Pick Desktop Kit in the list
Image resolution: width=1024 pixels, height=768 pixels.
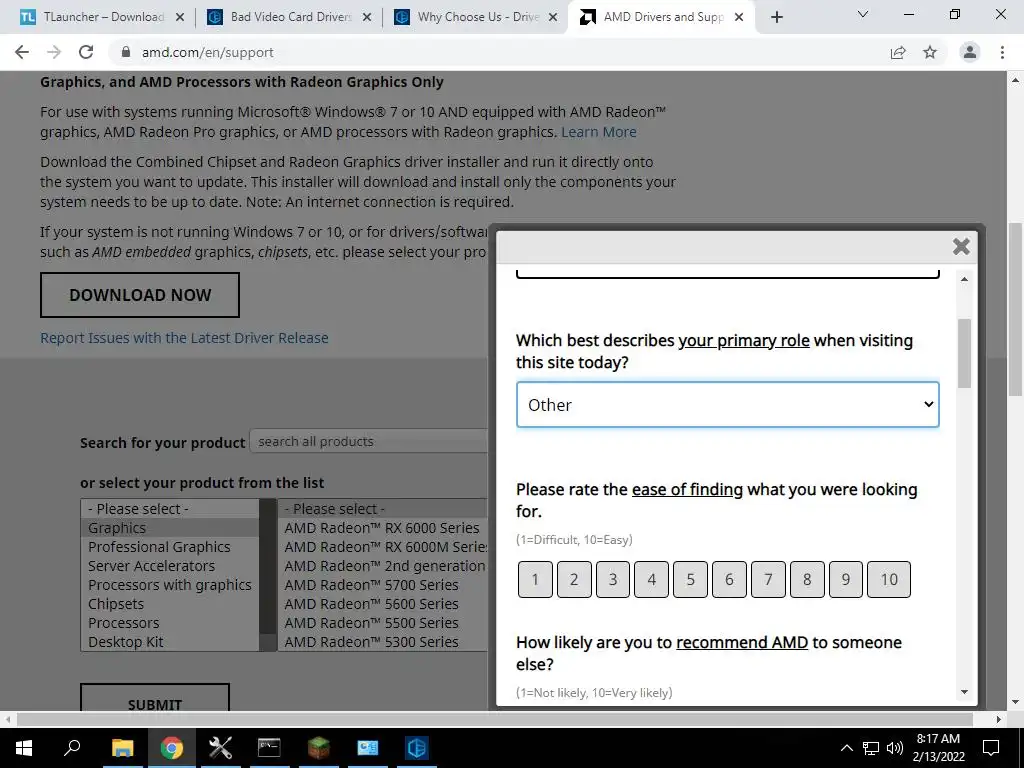coord(170,641)
